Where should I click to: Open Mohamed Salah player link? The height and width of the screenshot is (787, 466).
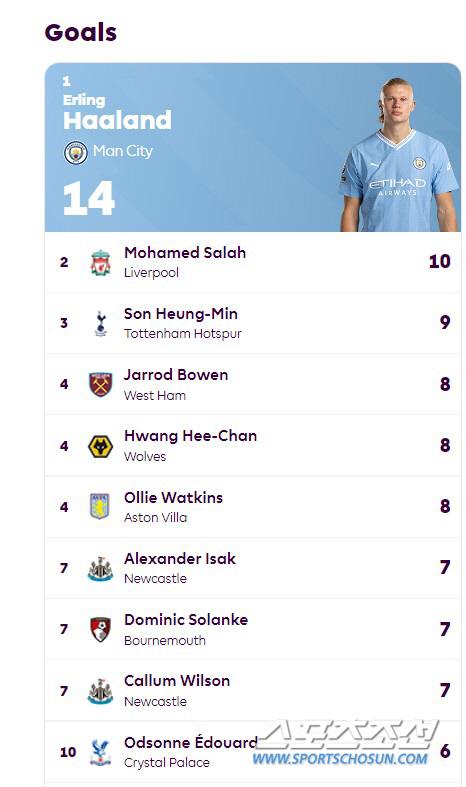tap(185, 252)
